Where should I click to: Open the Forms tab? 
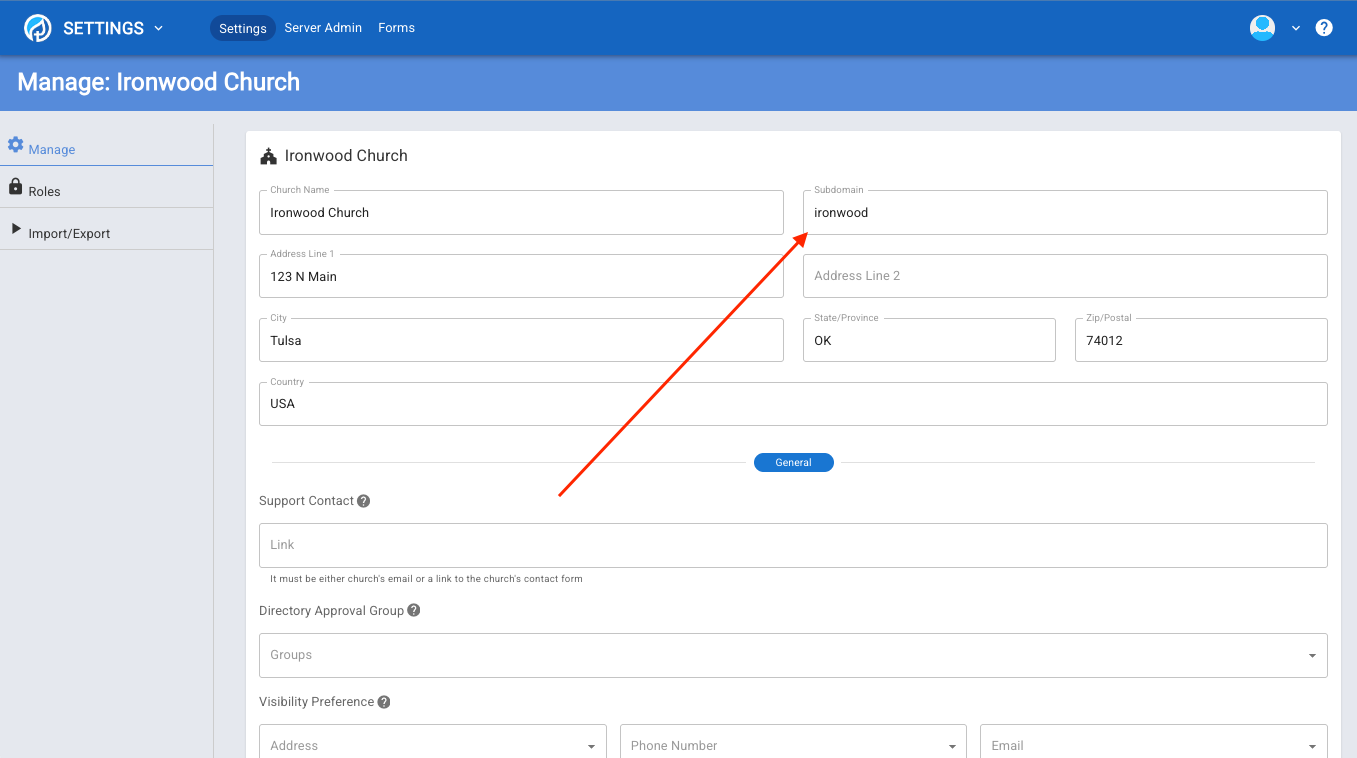[396, 28]
